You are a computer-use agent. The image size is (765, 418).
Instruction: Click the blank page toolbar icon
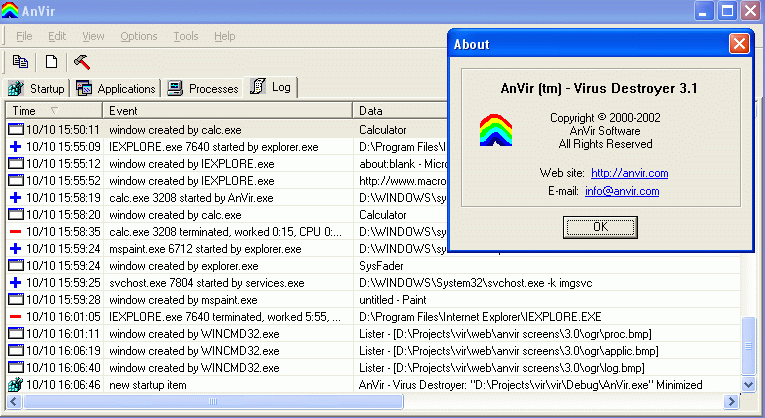(51, 61)
